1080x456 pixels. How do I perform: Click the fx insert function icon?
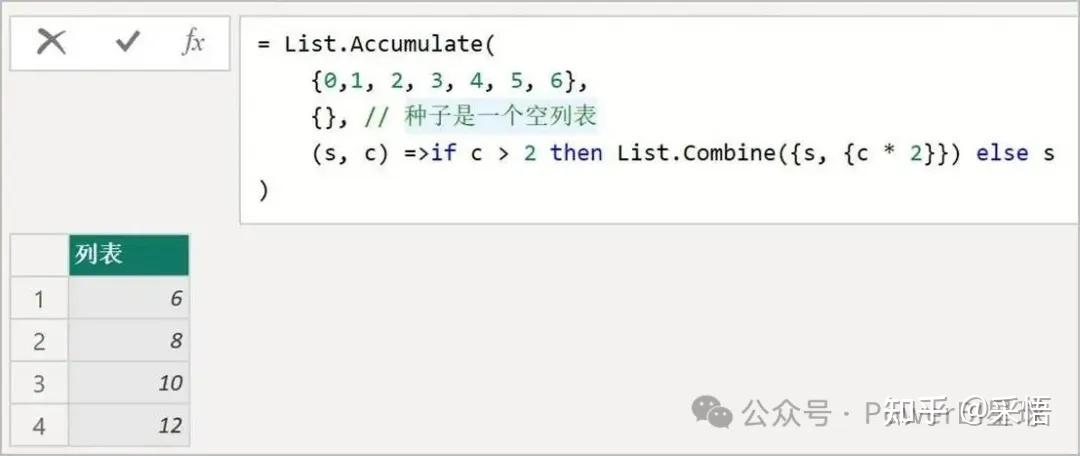193,42
